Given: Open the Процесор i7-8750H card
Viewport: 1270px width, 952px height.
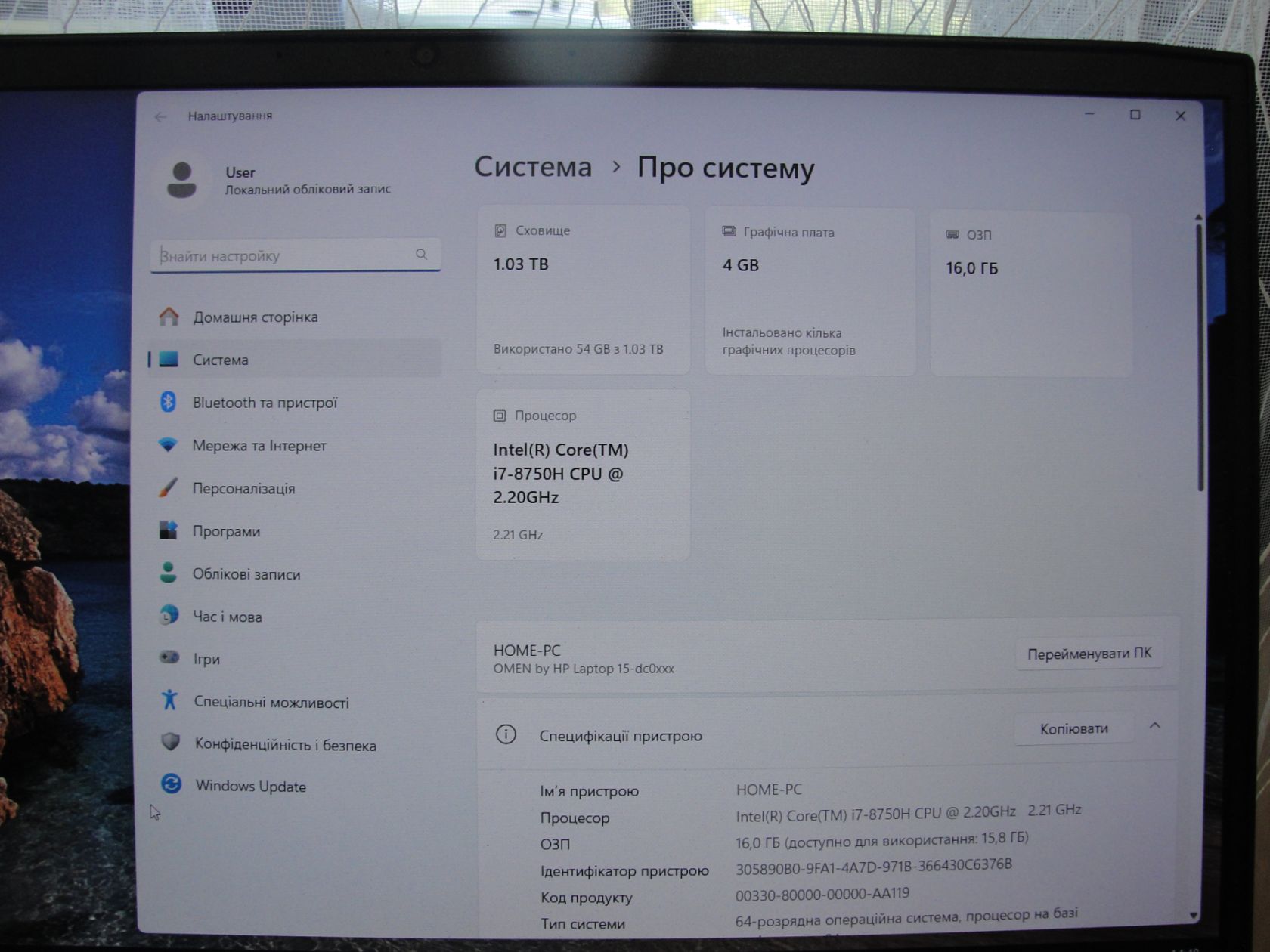Looking at the screenshot, I should pos(583,474).
